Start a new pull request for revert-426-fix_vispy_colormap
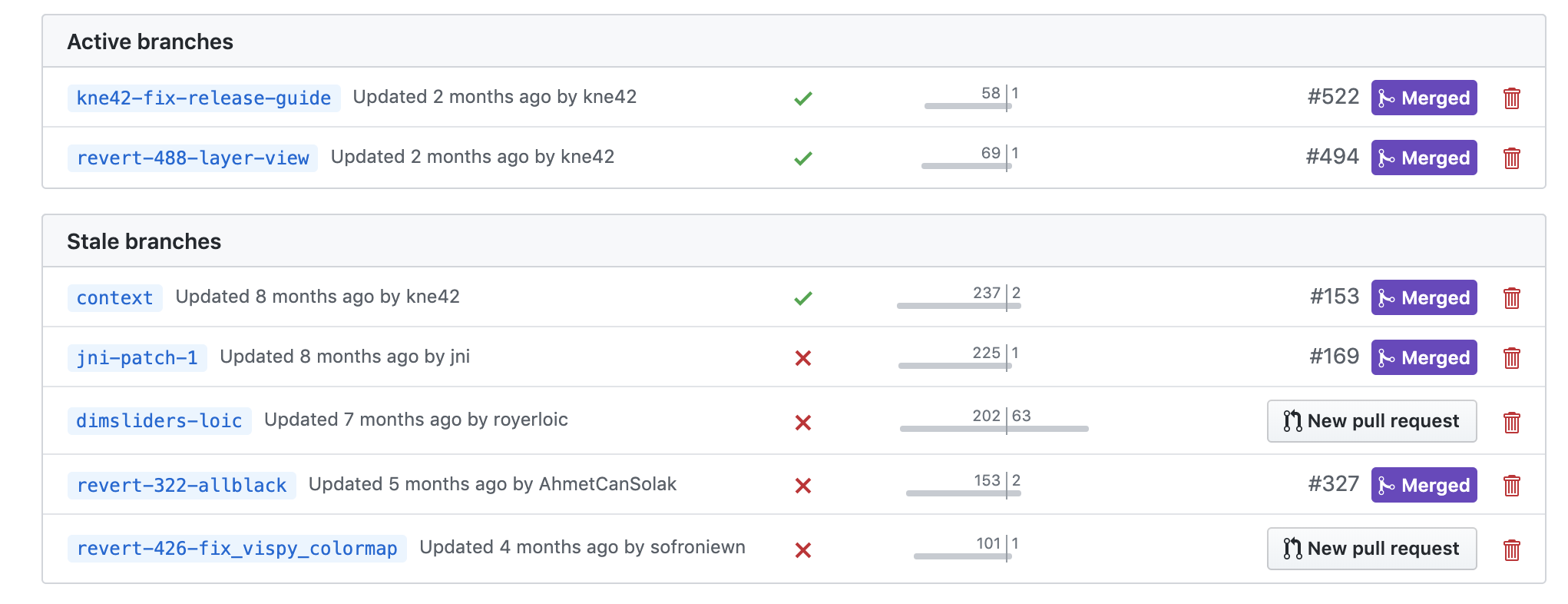 (1371, 548)
